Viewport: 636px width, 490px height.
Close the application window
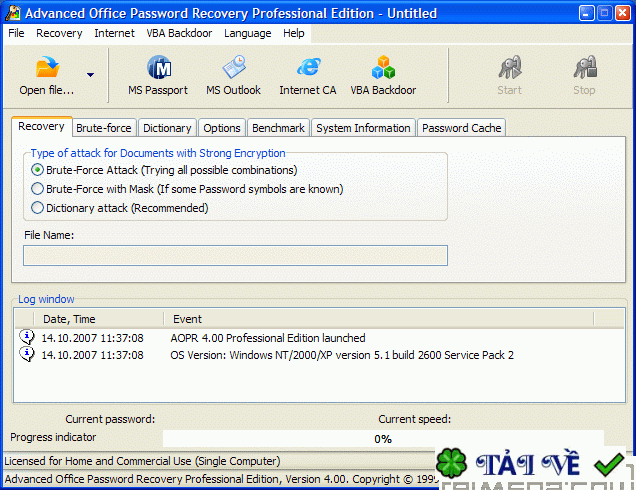click(623, 13)
